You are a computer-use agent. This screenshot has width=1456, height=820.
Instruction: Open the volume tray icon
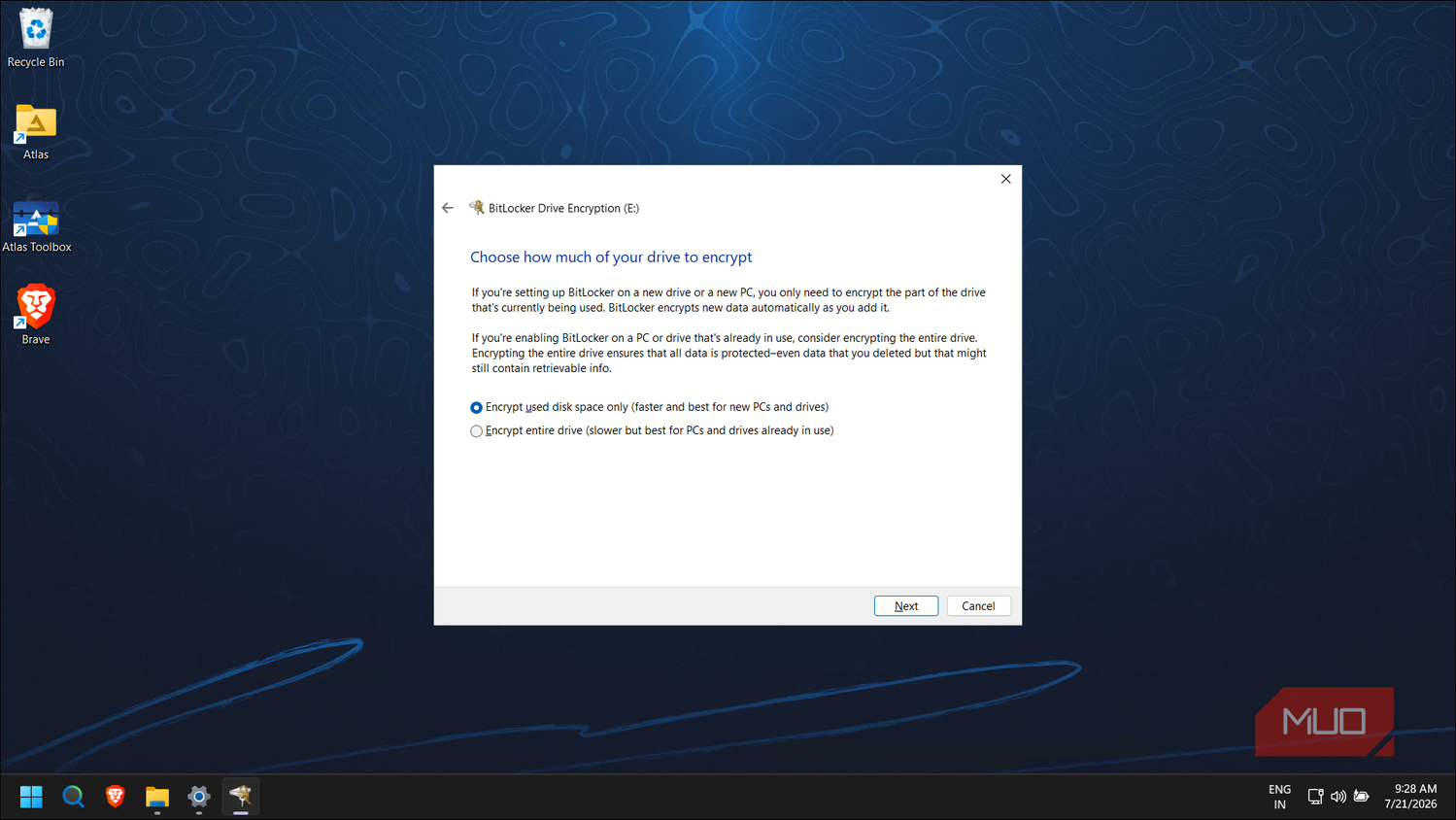(1338, 797)
